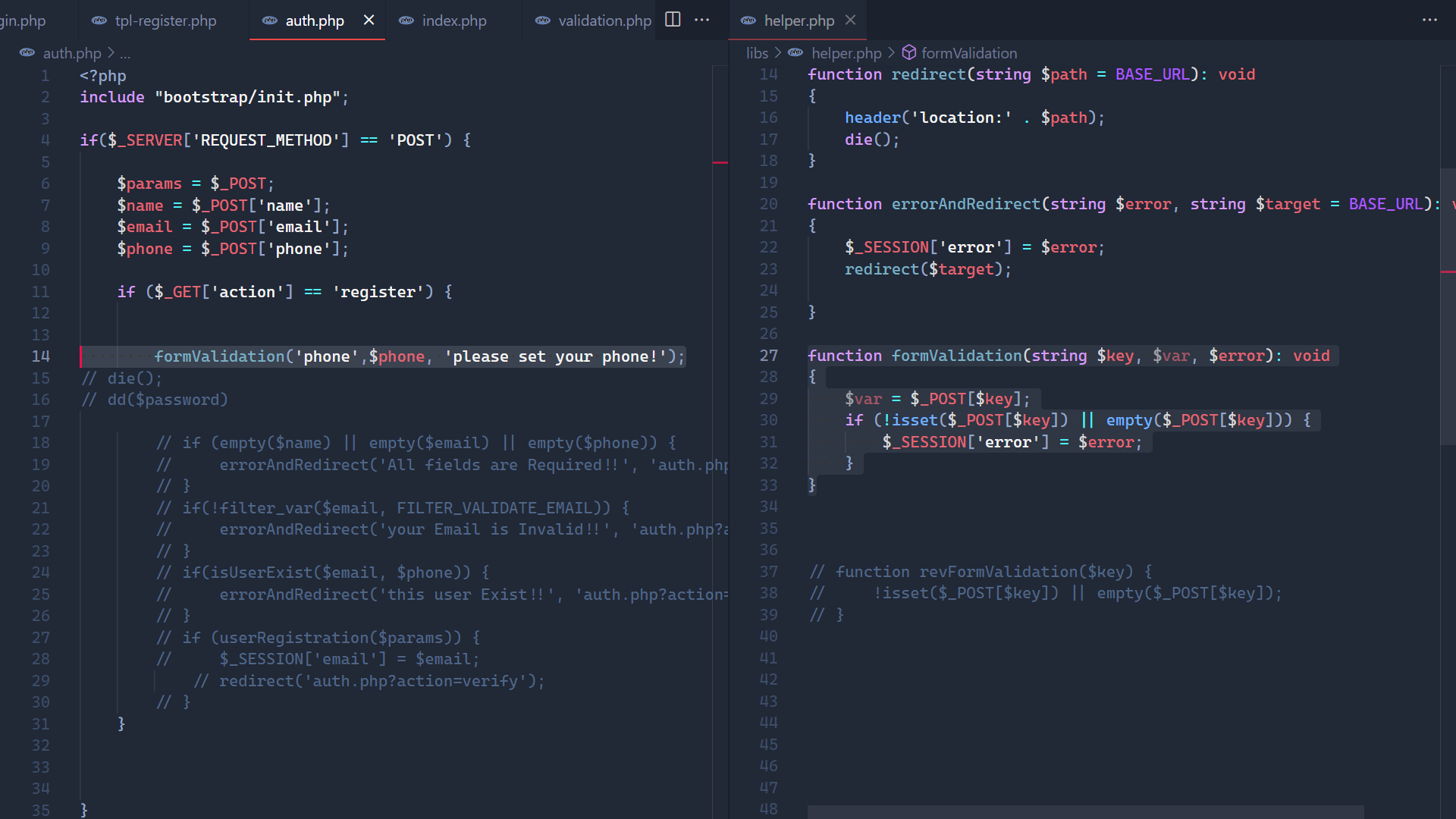This screenshot has width=1456, height=819.
Task: Click $phone = $_POST['phone'] line
Action: click(233, 249)
